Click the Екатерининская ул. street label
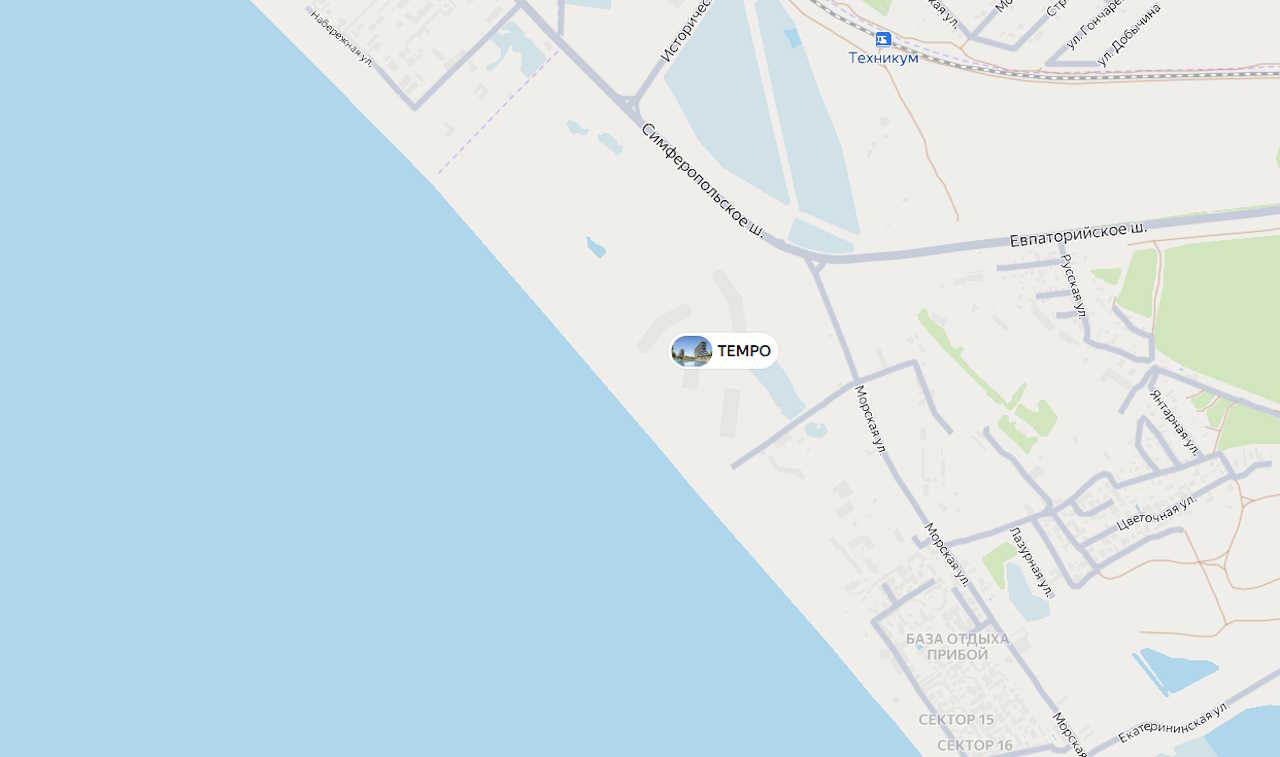1280x757 pixels. [1172, 723]
